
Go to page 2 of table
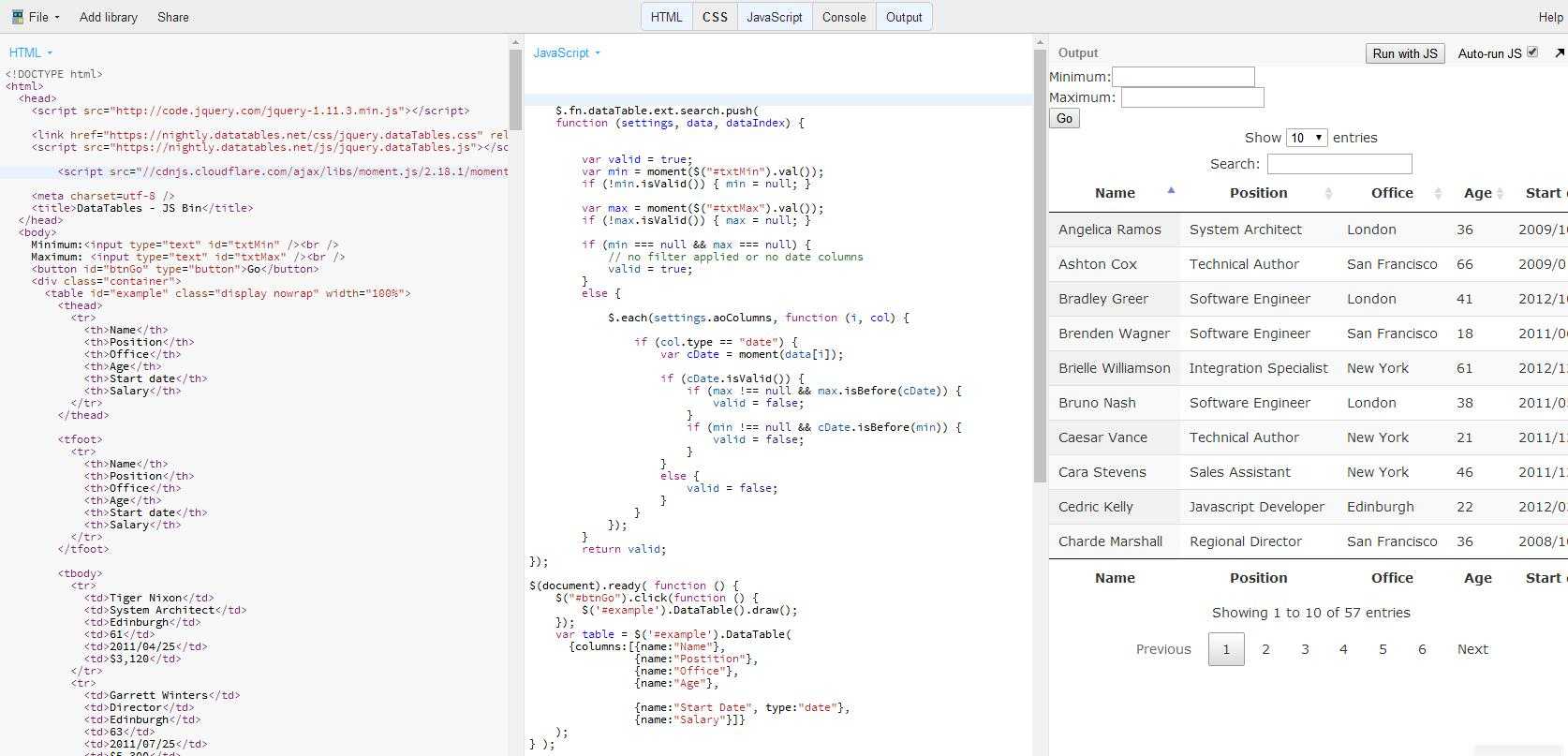pos(1265,649)
